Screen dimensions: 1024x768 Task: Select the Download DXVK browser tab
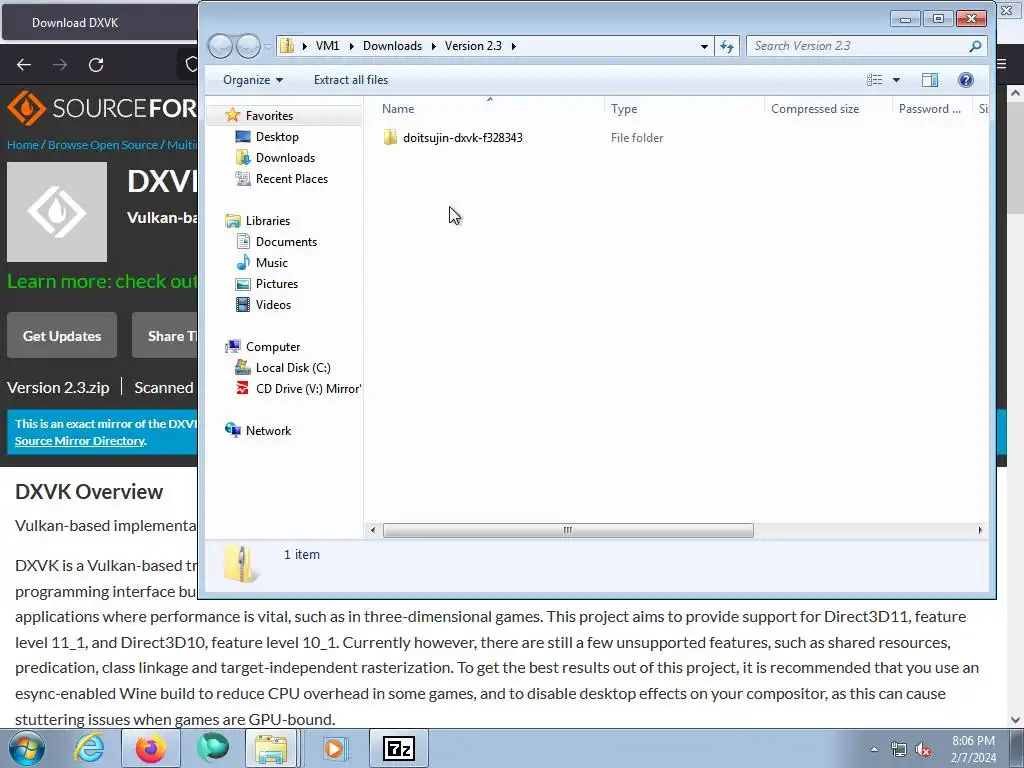coord(99,22)
